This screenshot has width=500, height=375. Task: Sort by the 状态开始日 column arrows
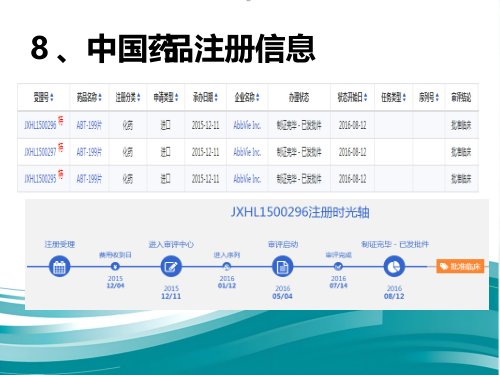pos(366,97)
